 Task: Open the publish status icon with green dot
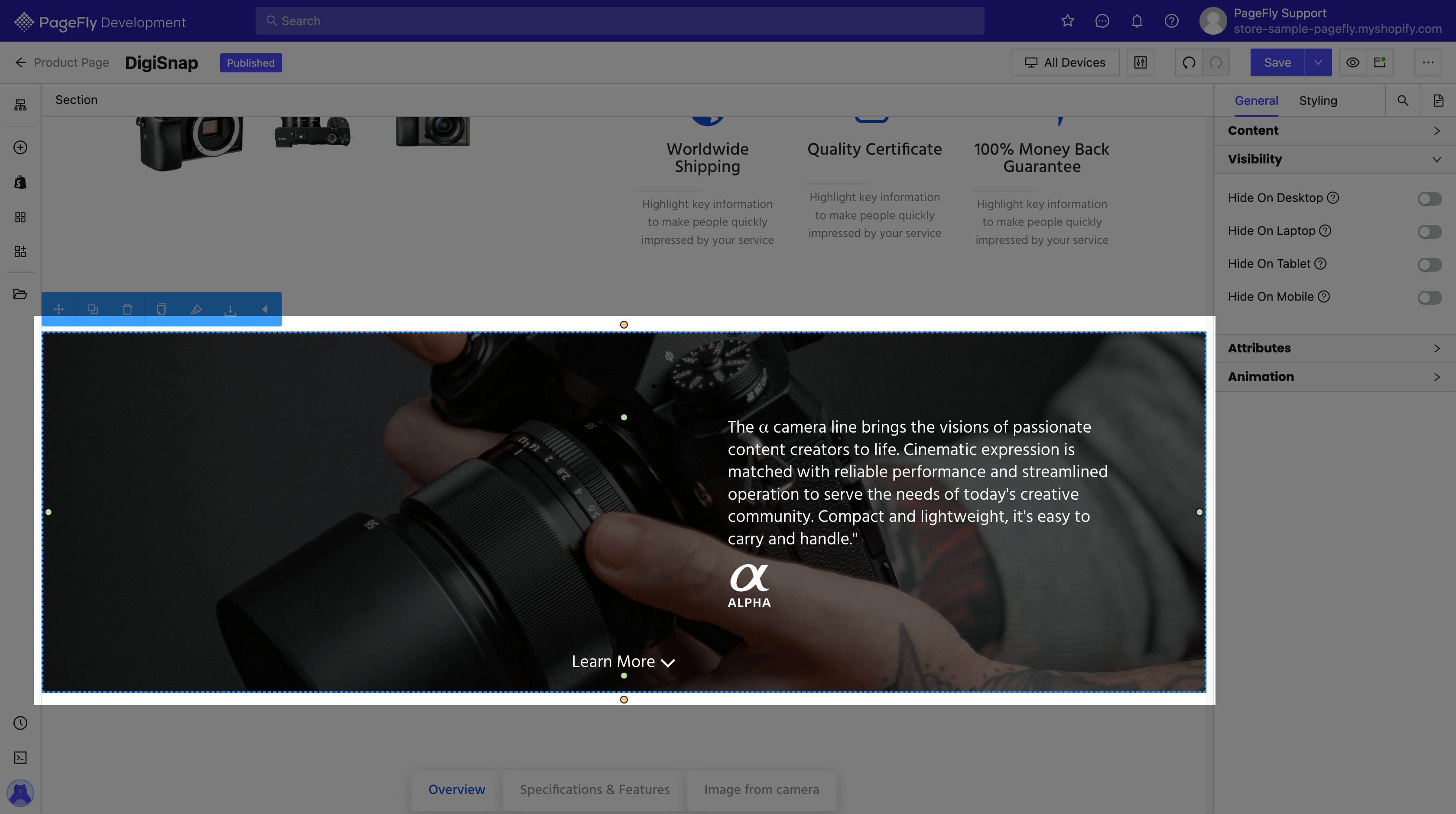[1380, 62]
